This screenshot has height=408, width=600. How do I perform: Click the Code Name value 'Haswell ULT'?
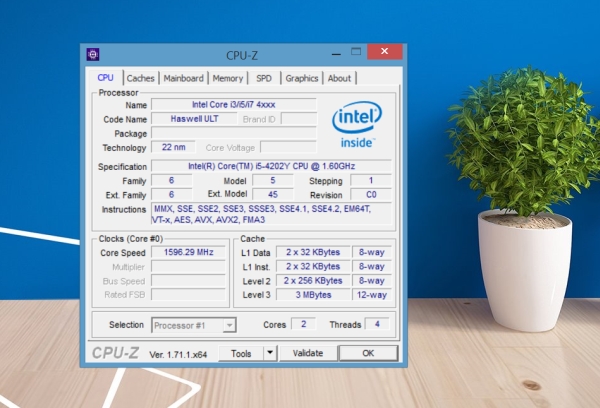(194, 119)
